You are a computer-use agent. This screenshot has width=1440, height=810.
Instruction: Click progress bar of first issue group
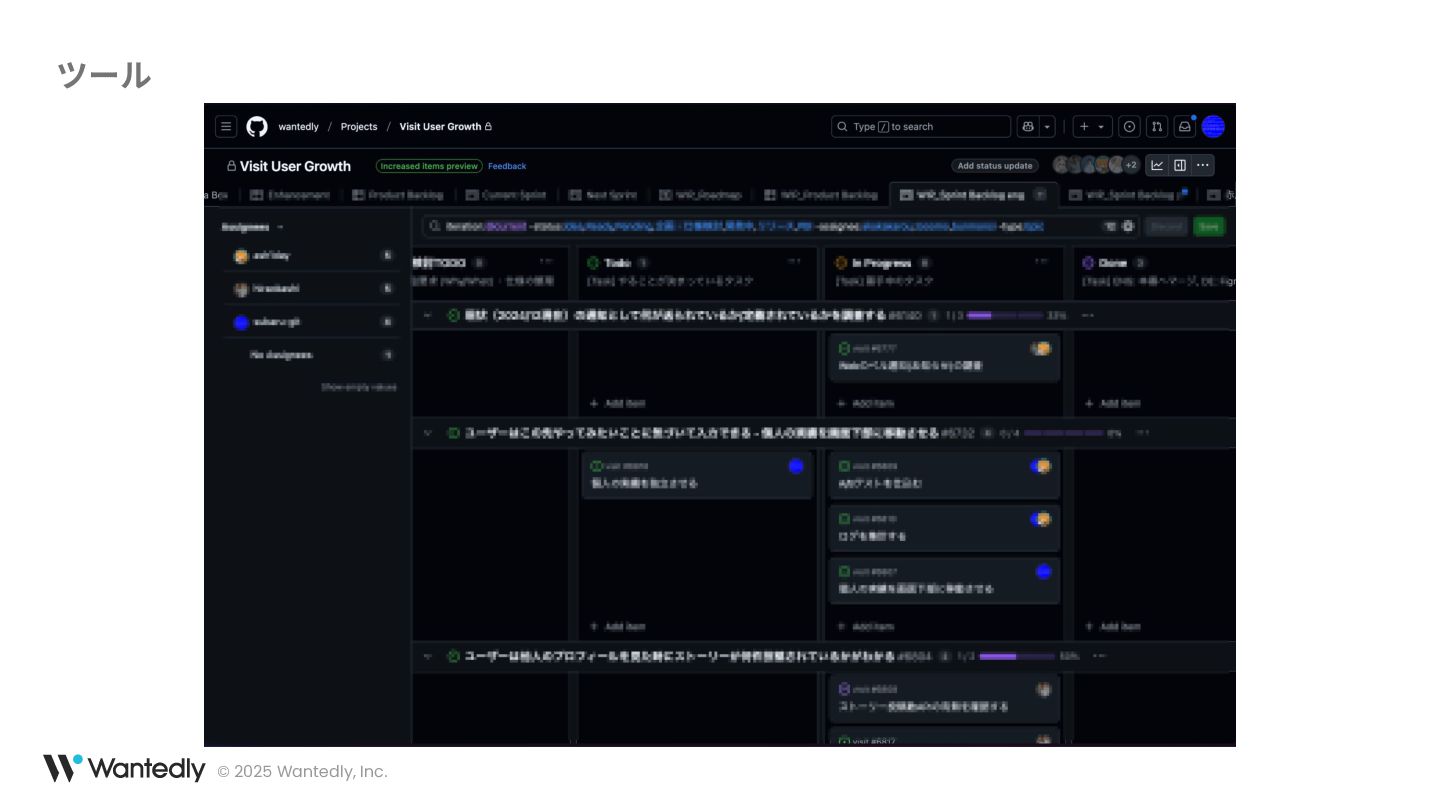[1004, 315]
